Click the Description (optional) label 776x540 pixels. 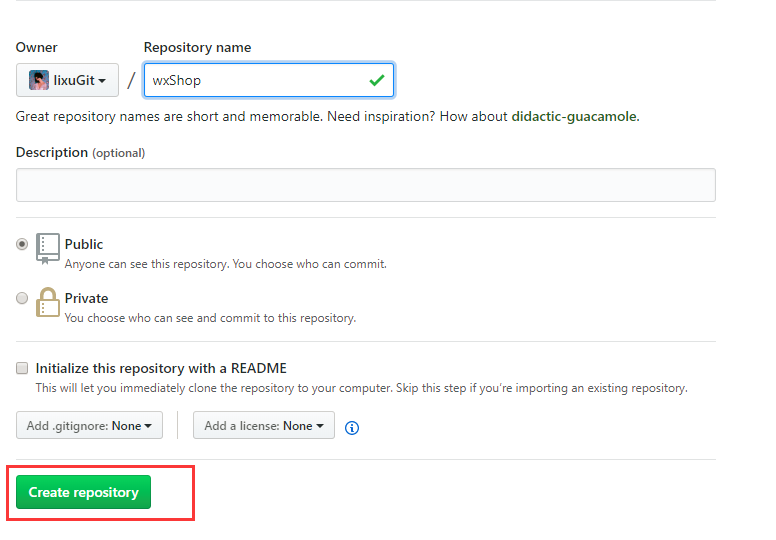coord(80,153)
